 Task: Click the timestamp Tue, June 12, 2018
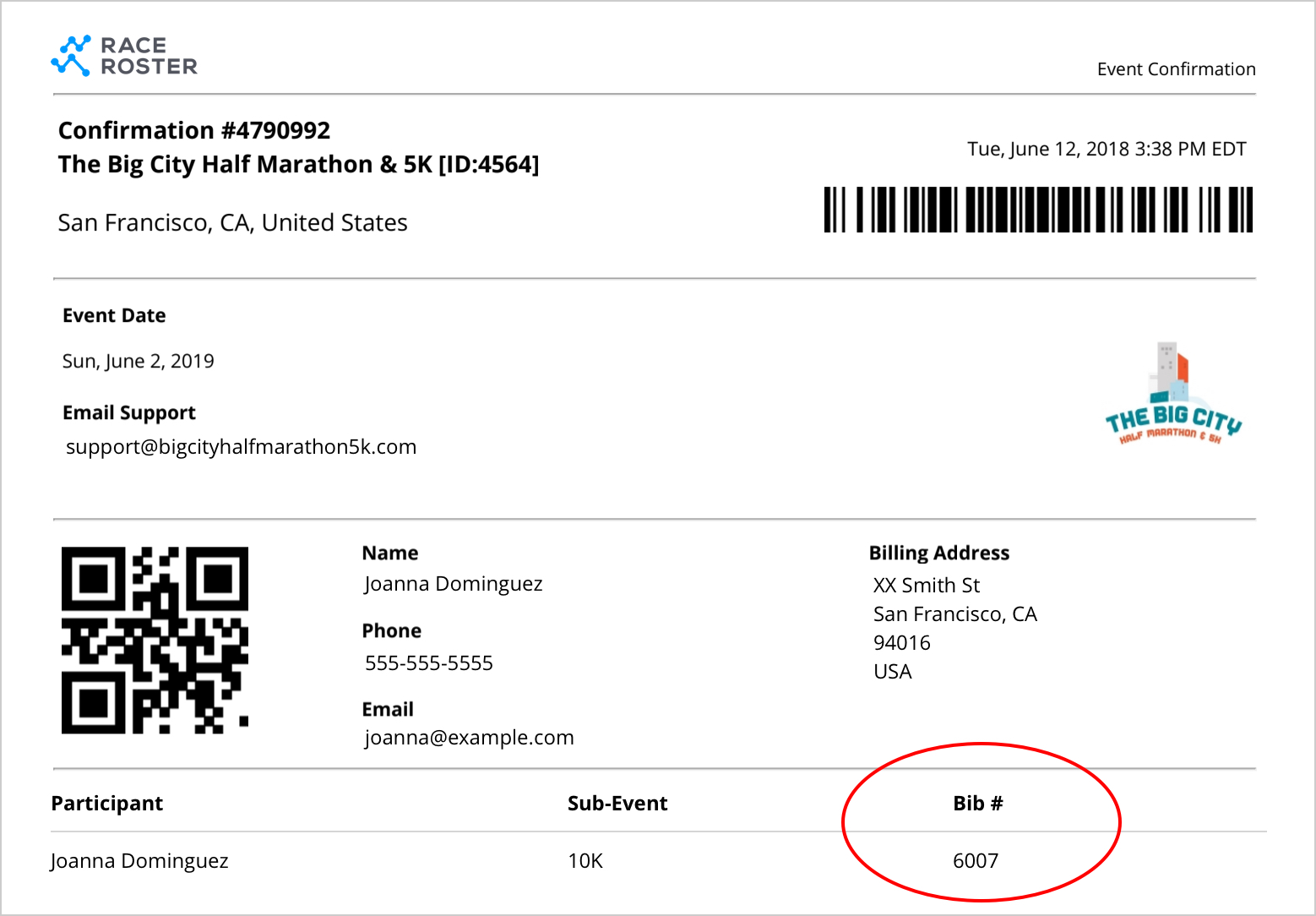pyautogui.click(x=1107, y=150)
